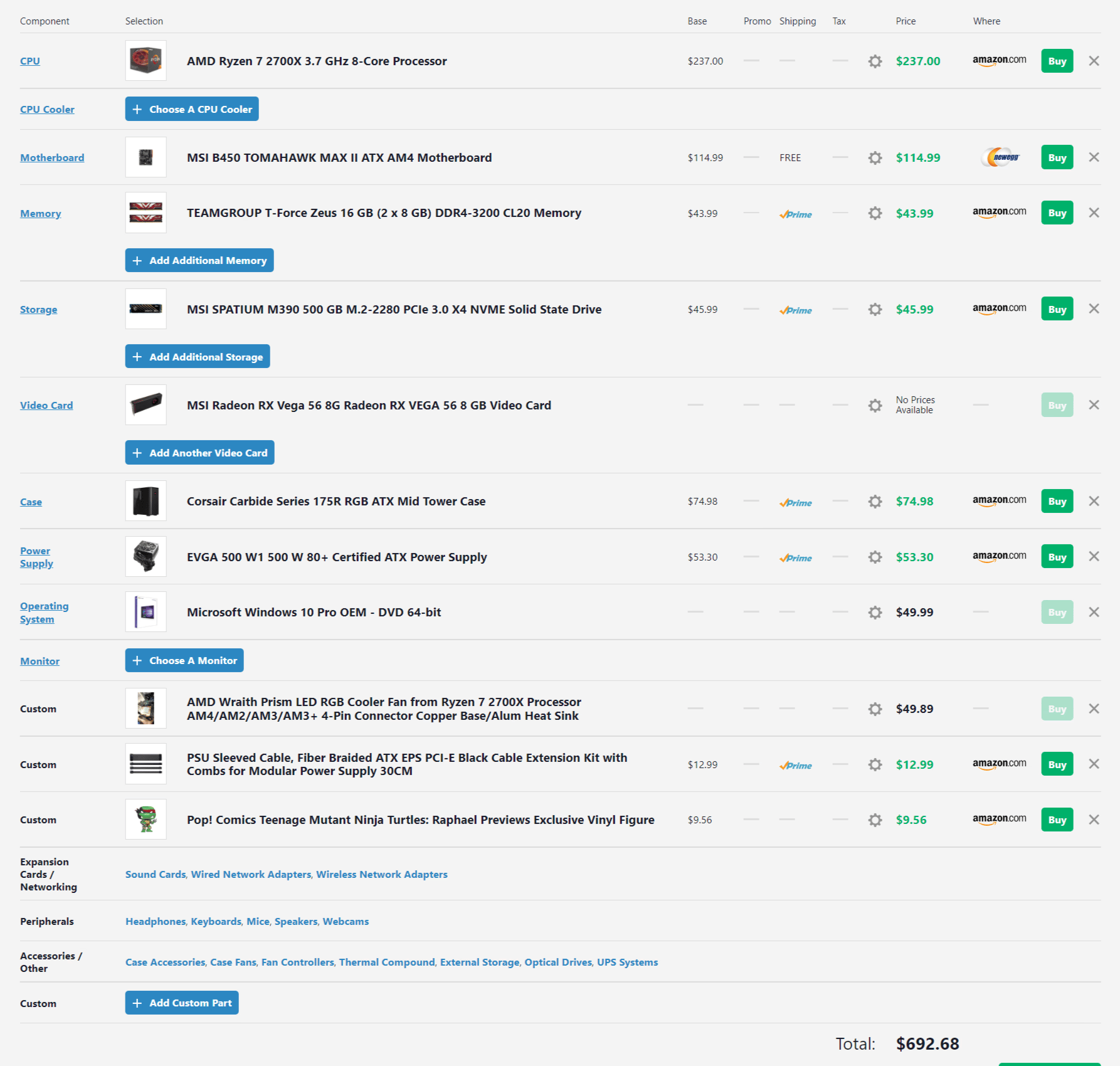Click the No Prices Available text

916,405
